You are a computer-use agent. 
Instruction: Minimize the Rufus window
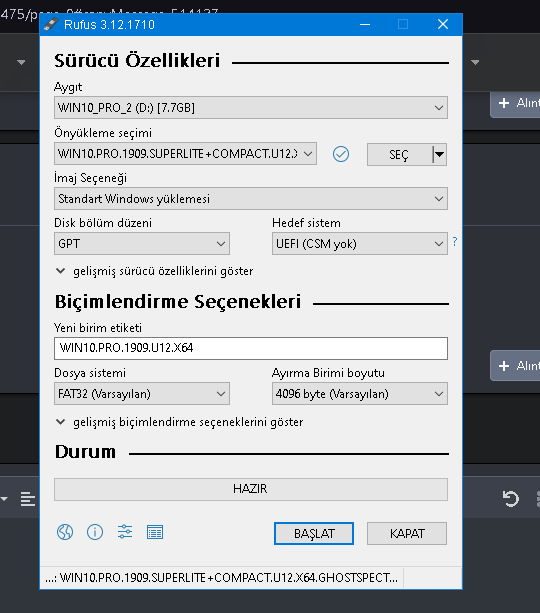point(365,24)
